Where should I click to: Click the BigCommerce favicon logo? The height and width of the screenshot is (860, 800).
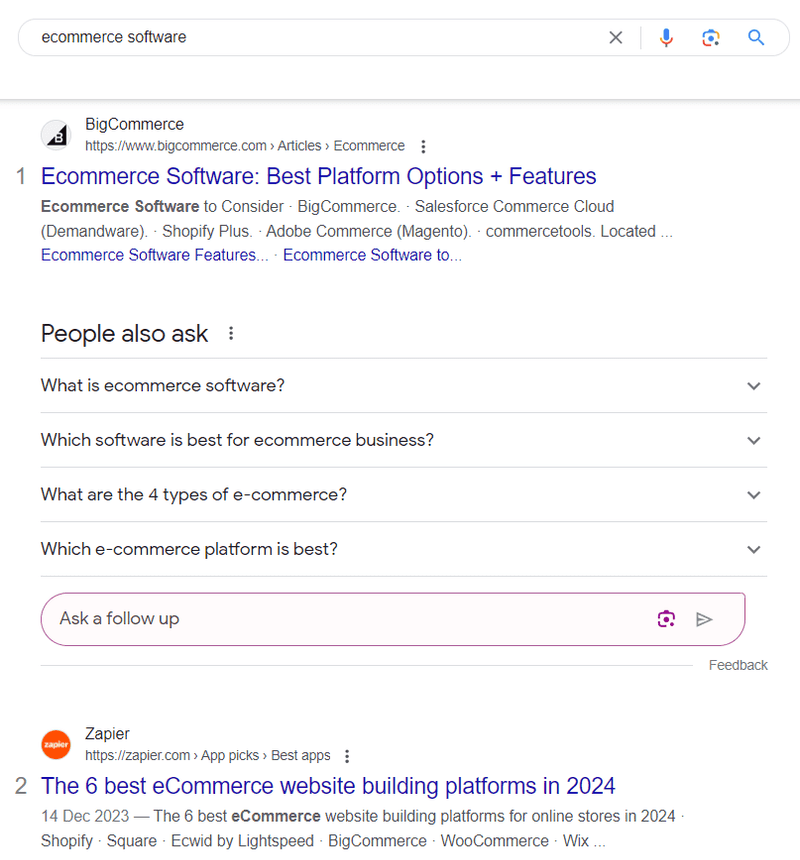[x=56, y=135]
